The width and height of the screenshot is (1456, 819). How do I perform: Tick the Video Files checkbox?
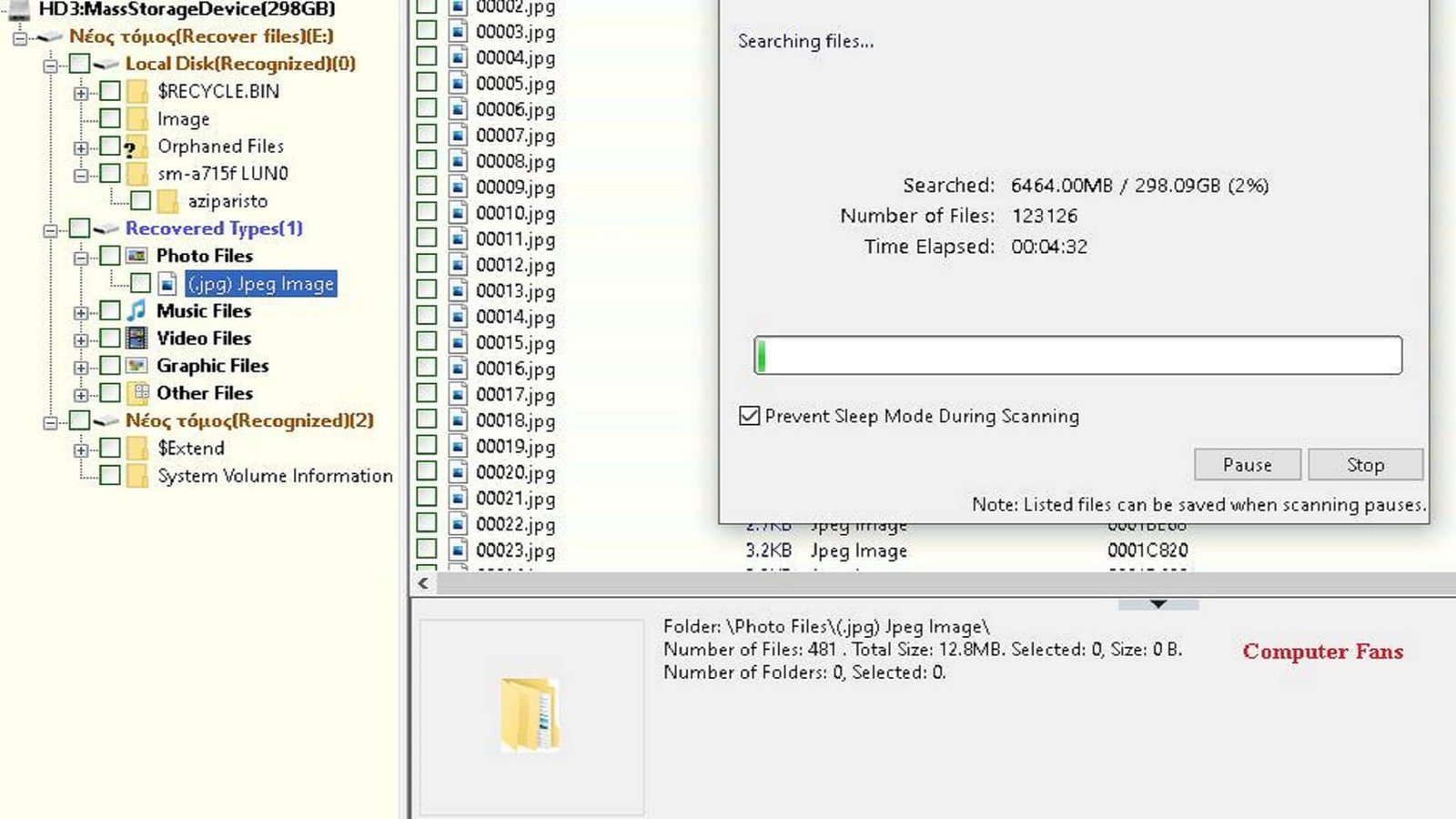pos(110,339)
